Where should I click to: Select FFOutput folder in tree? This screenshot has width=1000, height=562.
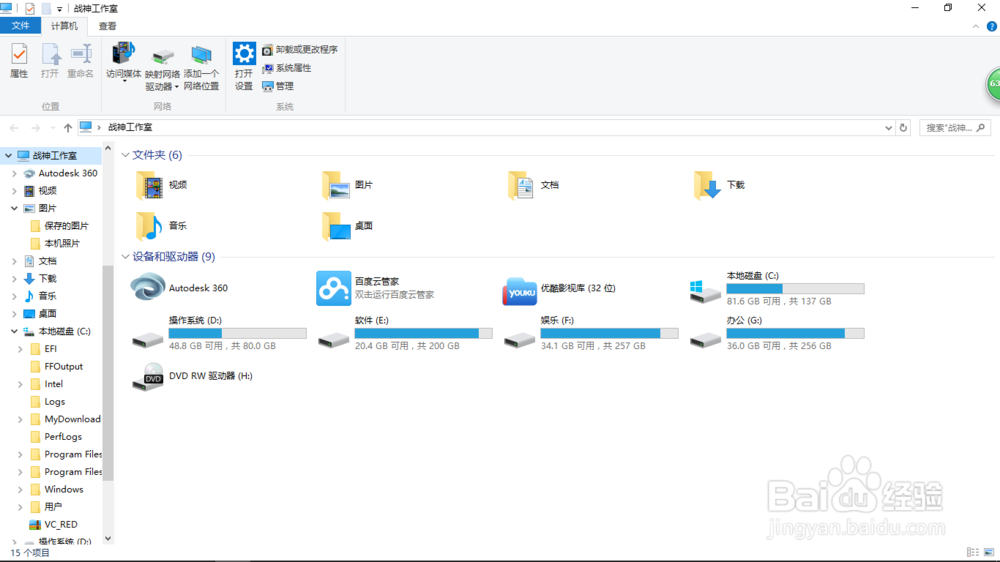(x=64, y=367)
